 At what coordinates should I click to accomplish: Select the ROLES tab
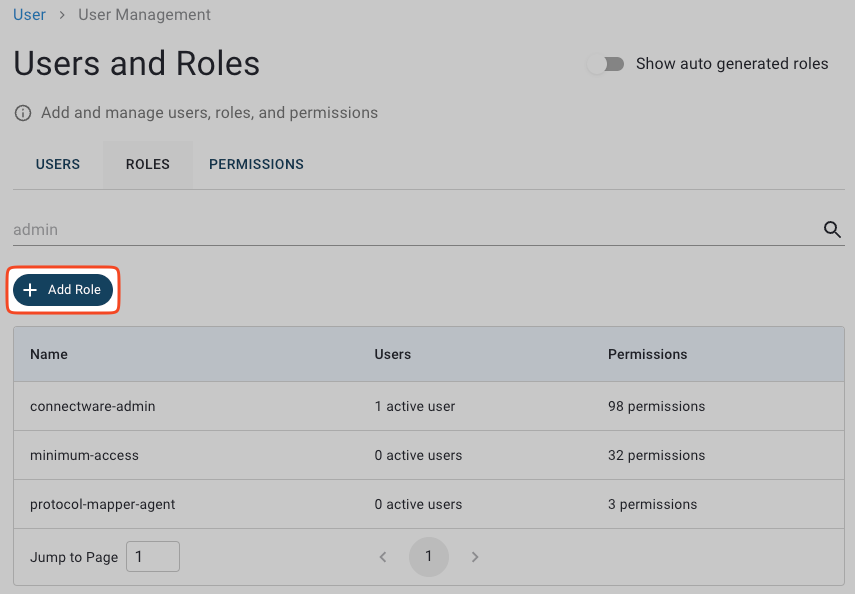(147, 164)
